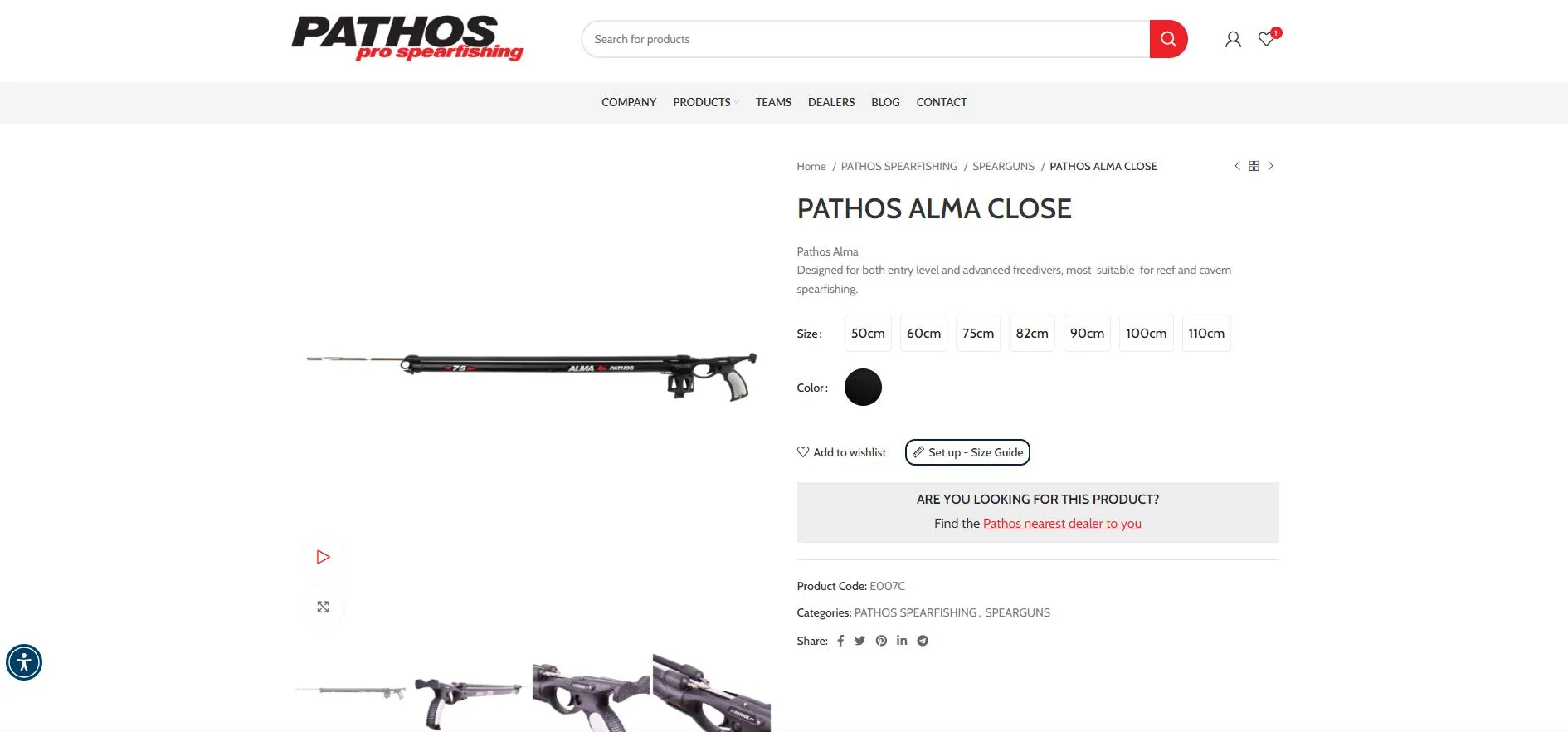Open the wishlist heart icon in header
Image resolution: width=1568 pixels, height=732 pixels.
point(1266,39)
